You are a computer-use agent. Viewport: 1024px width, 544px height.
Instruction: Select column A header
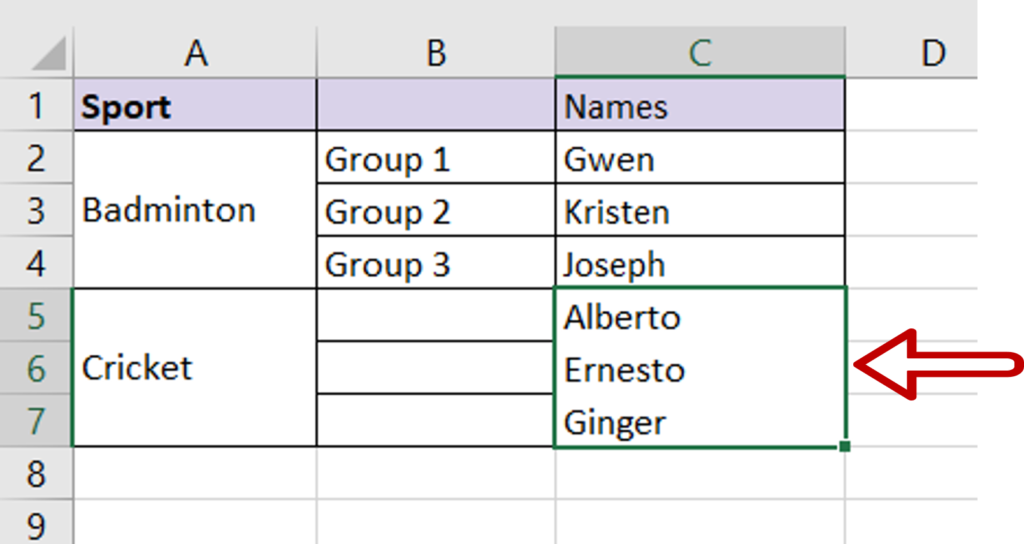point(195,52)
